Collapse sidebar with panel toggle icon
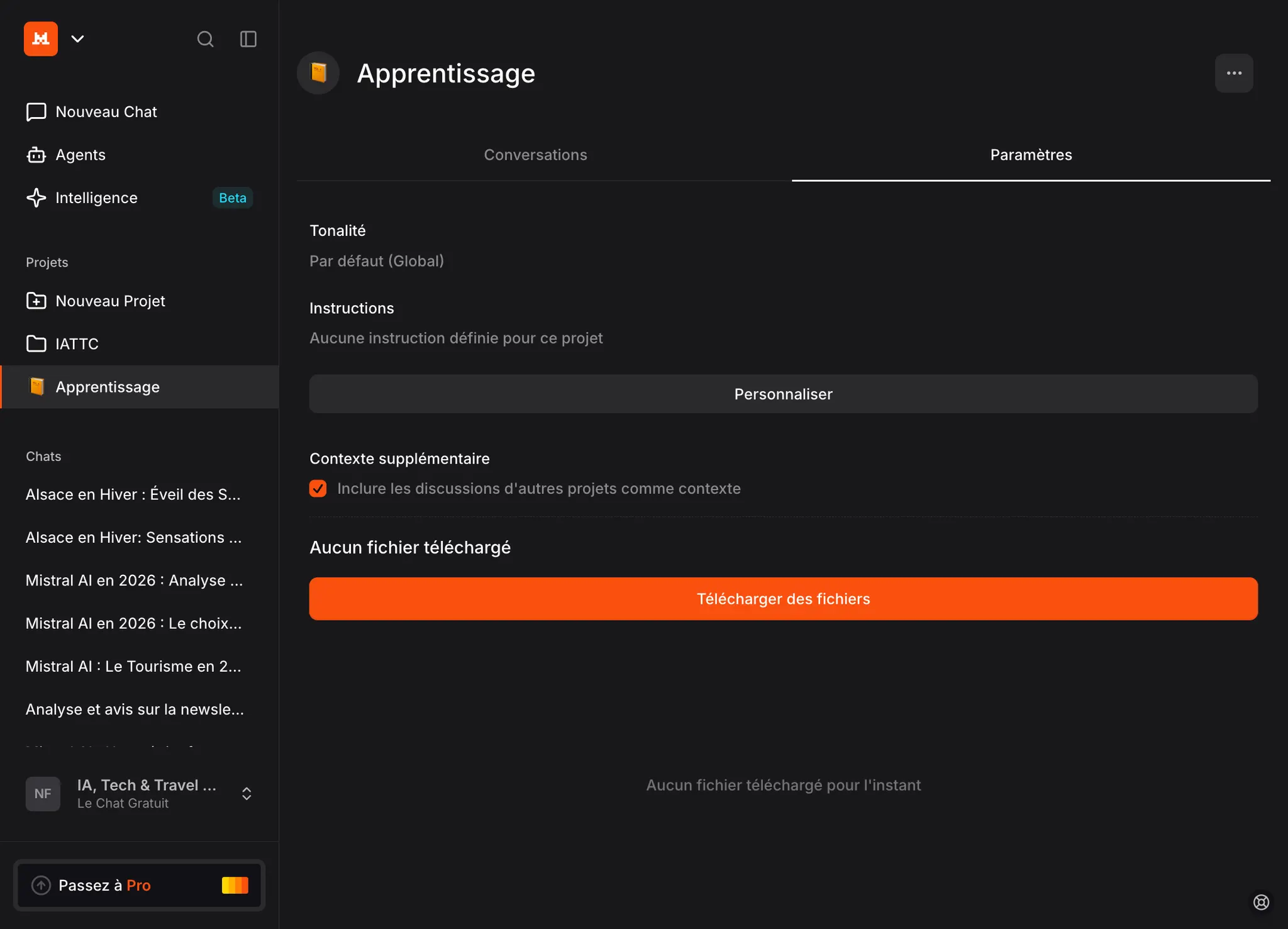1288x929 pixels. click(x=248, y=39)
